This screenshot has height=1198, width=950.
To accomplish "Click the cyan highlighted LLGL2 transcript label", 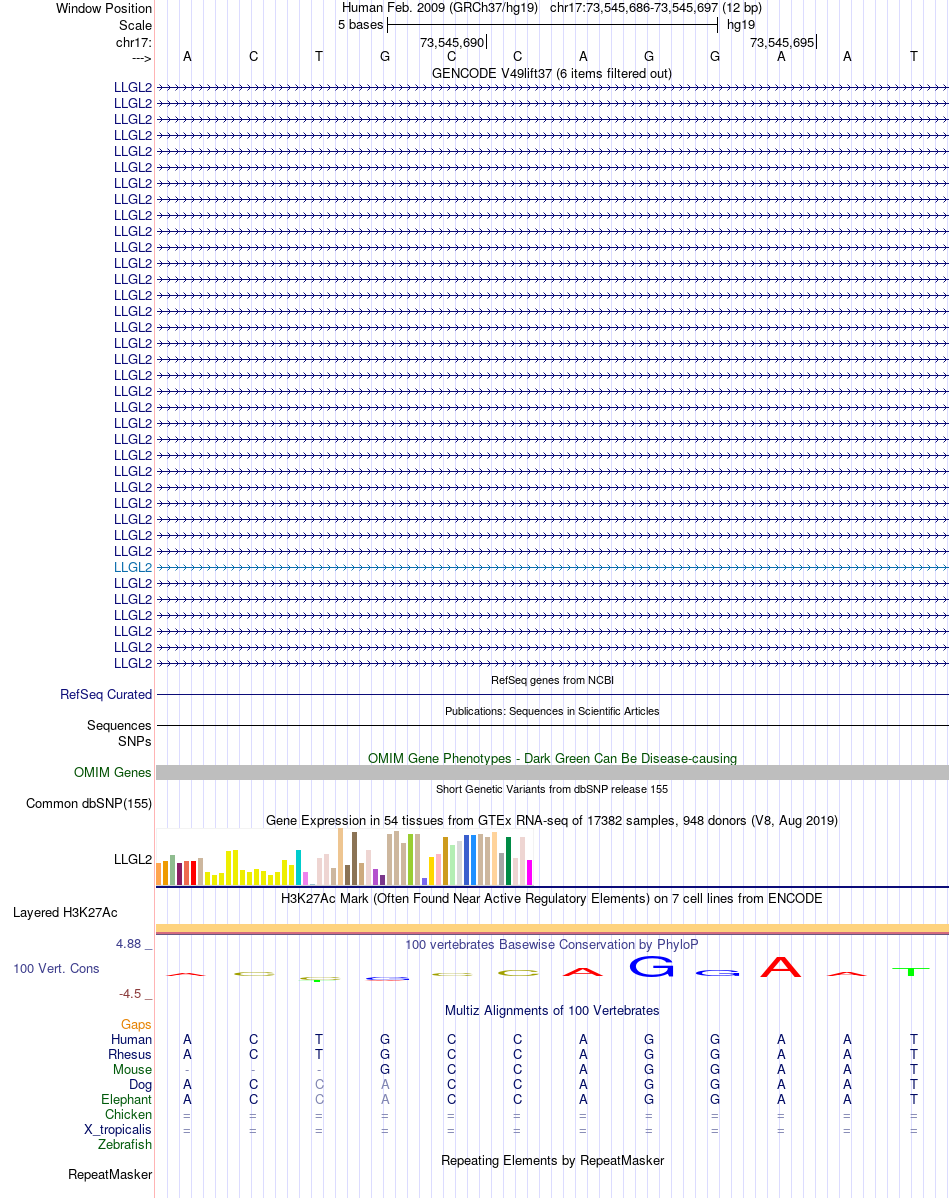I will point(133,568).
